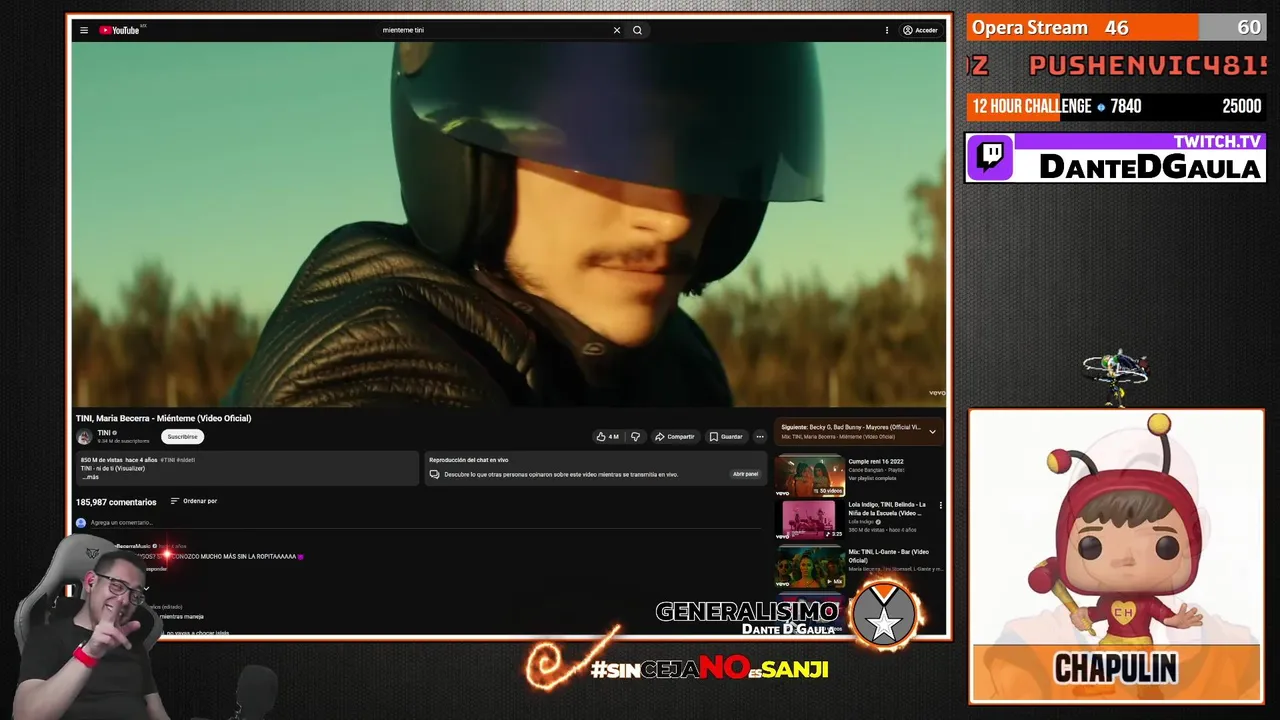The height and width of the screenshot is (720, 1280).
Task: Click the commenter profile avatar icon
Action: tap(81, 523)
